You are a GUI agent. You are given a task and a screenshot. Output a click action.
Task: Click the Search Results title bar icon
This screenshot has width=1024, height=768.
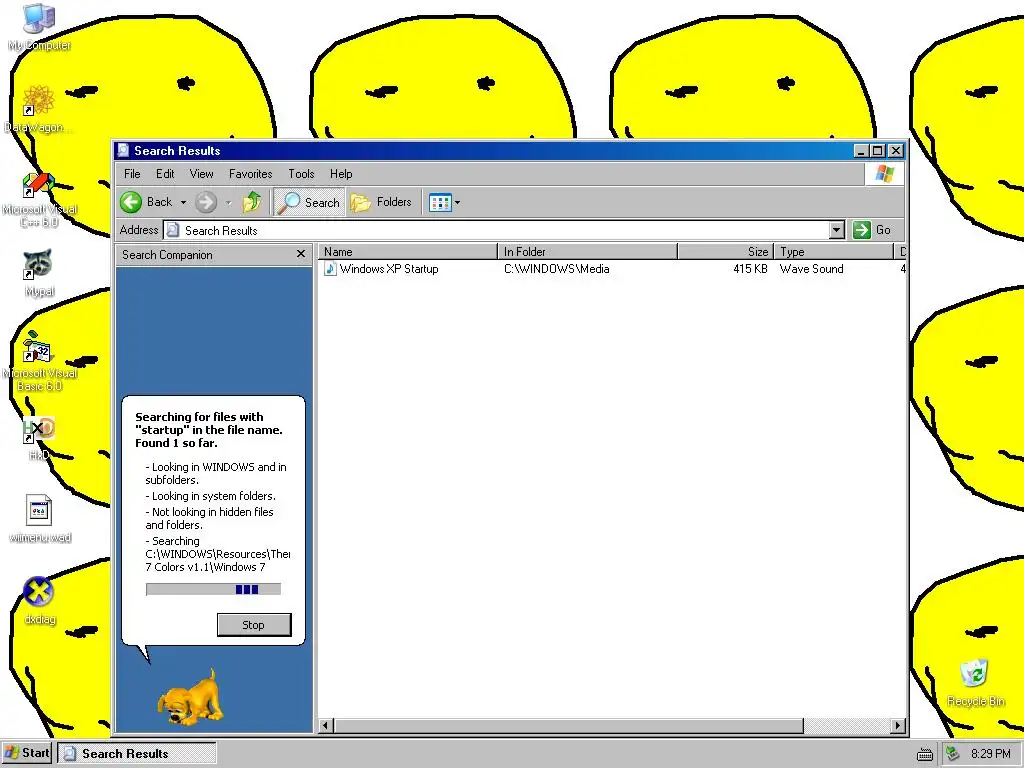click(123, 151)
